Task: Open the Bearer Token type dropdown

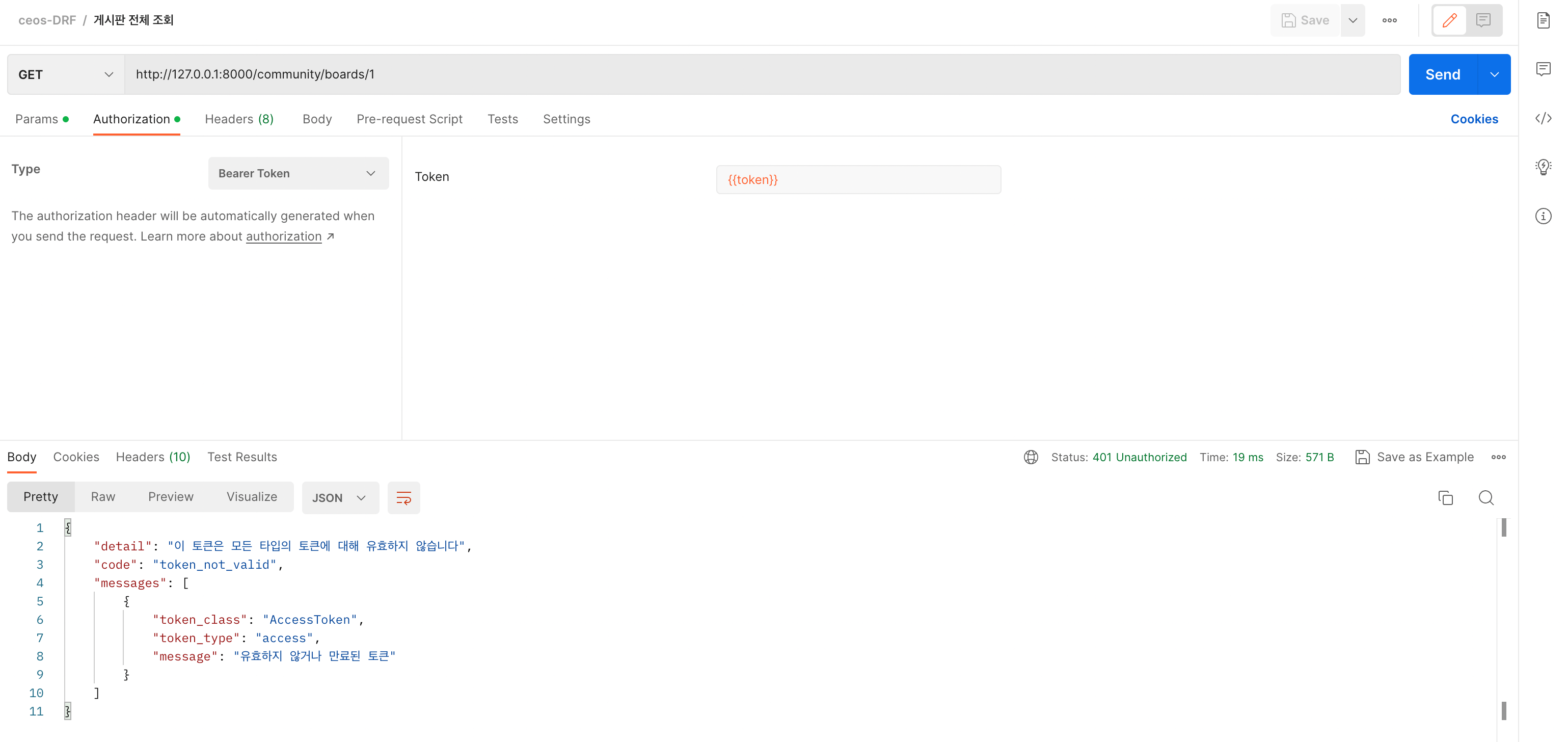Action: click(298, 173)
